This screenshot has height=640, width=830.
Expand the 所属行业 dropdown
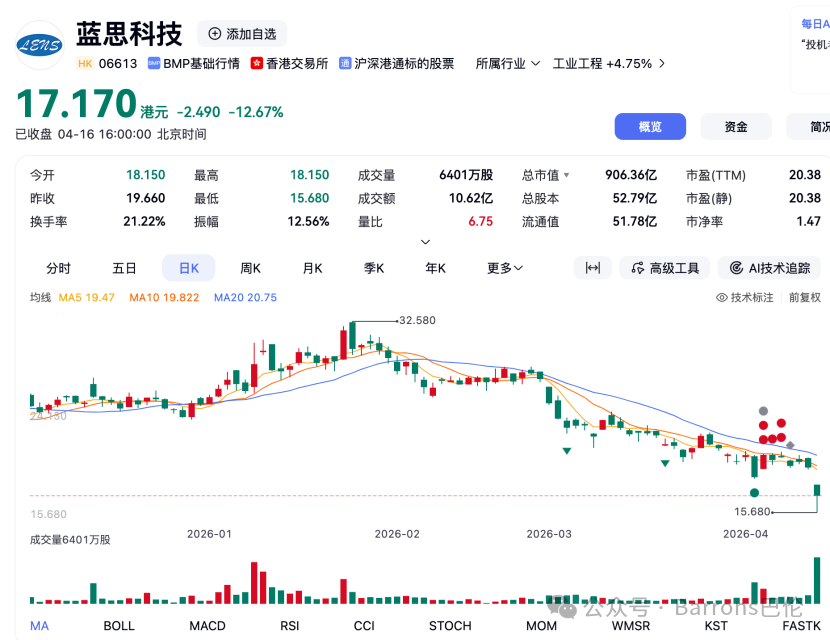click(x=508, y=64)
